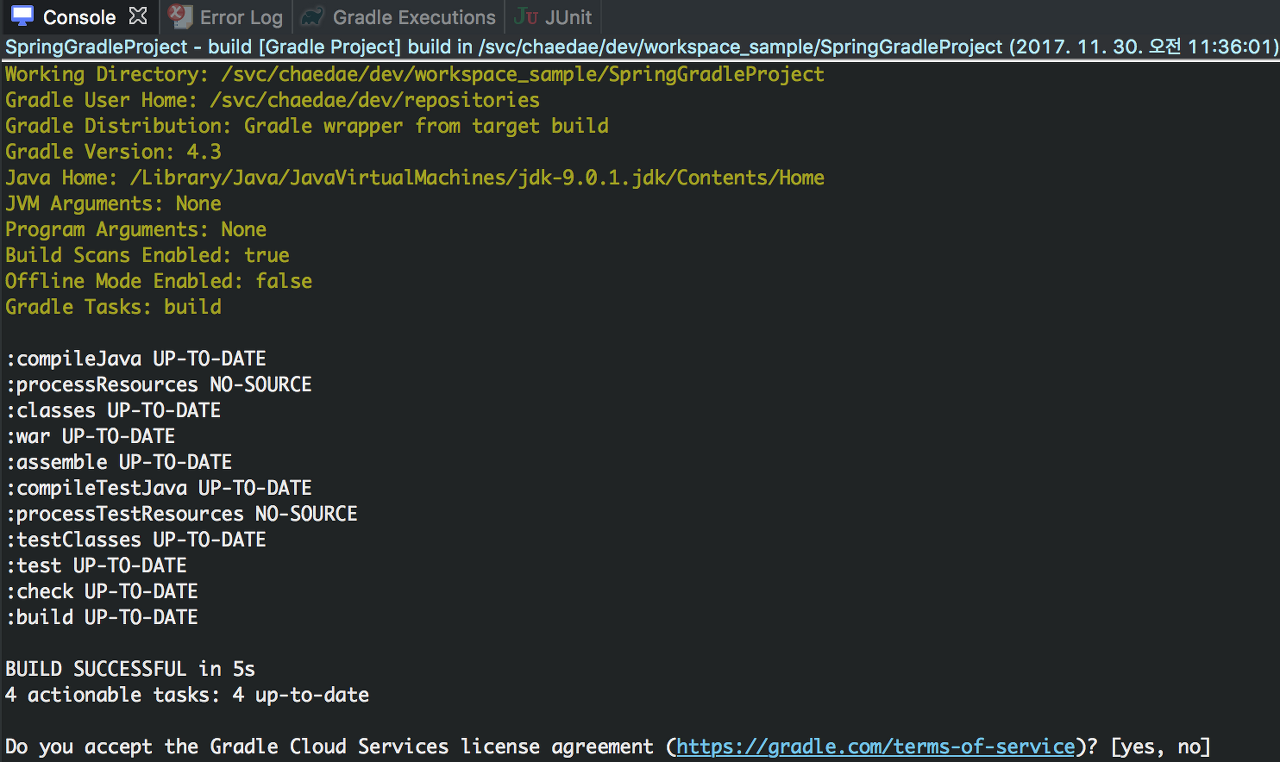Click the Error Log red icon

180,16
